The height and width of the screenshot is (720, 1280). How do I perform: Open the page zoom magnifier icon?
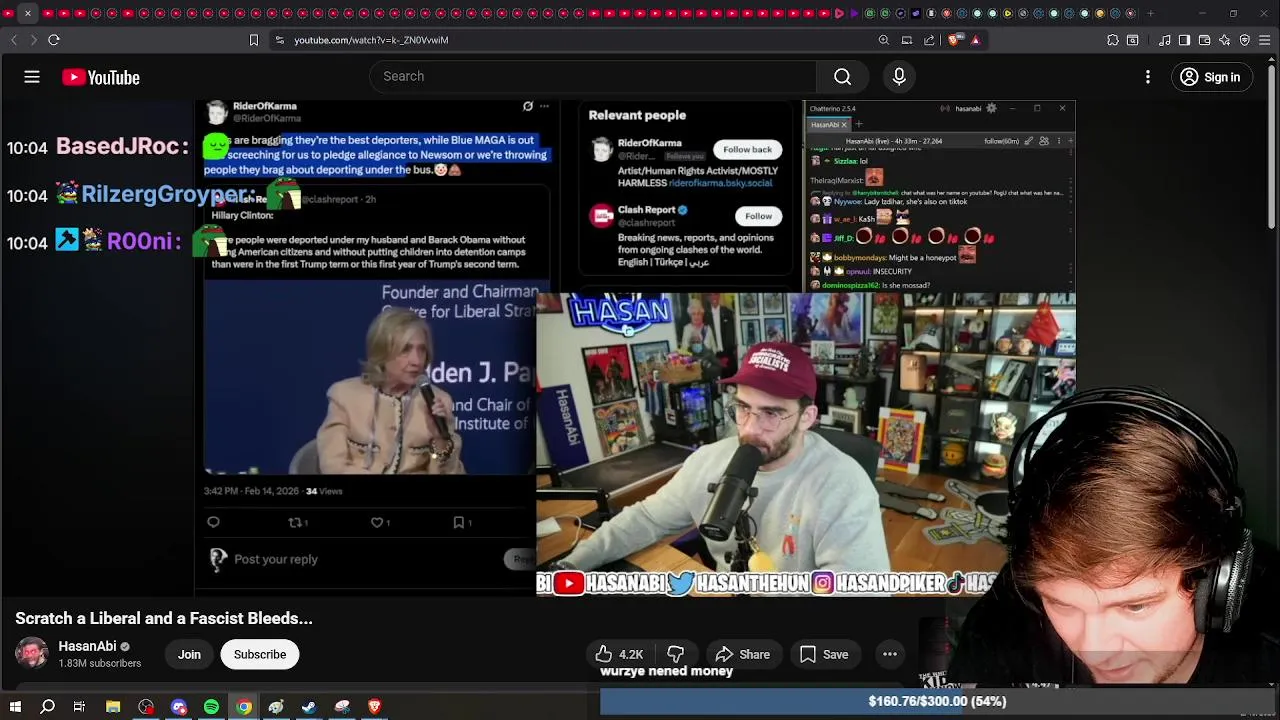pos(884,40)
